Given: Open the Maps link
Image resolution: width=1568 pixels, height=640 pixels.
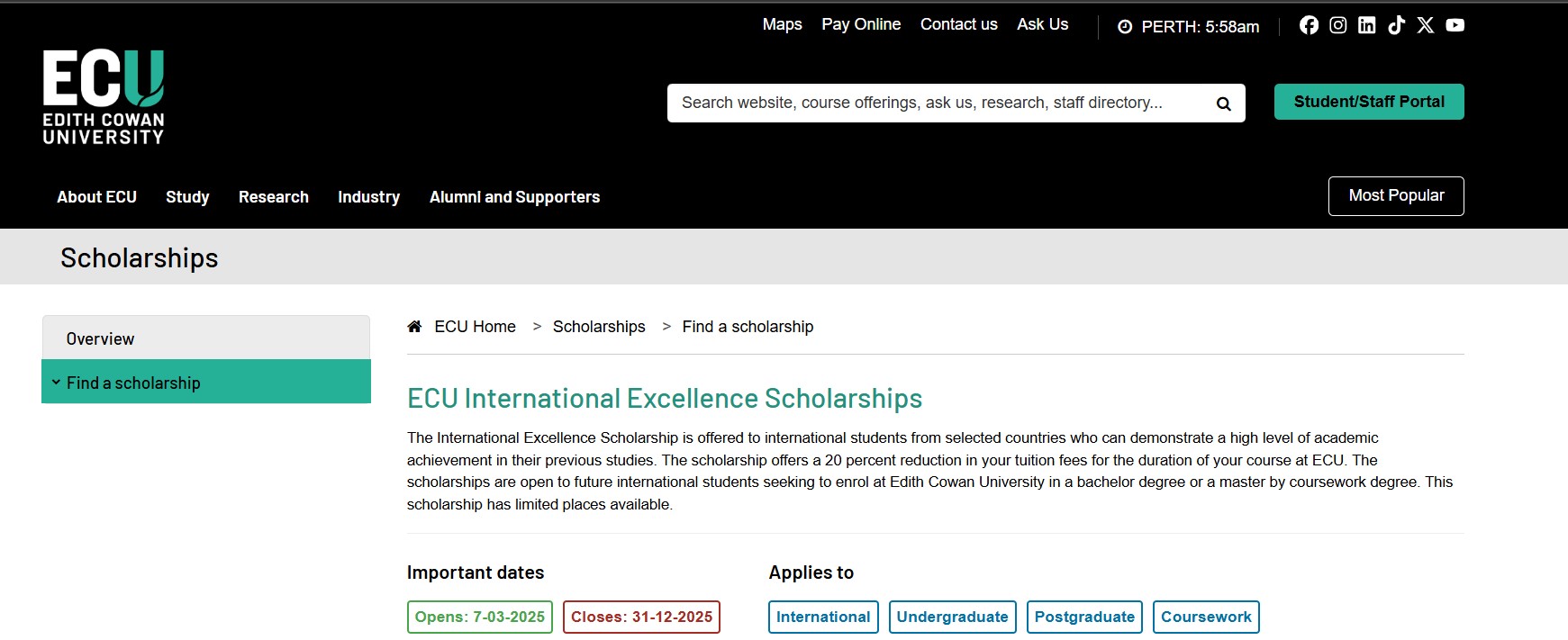Looking at the screenshot, I should (x=782, y=24).
